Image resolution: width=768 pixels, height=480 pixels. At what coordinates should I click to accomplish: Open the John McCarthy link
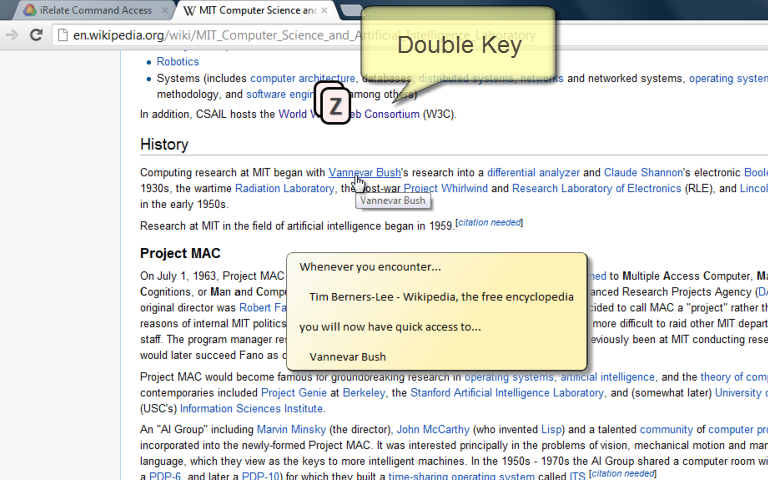(x=433, y=430)
